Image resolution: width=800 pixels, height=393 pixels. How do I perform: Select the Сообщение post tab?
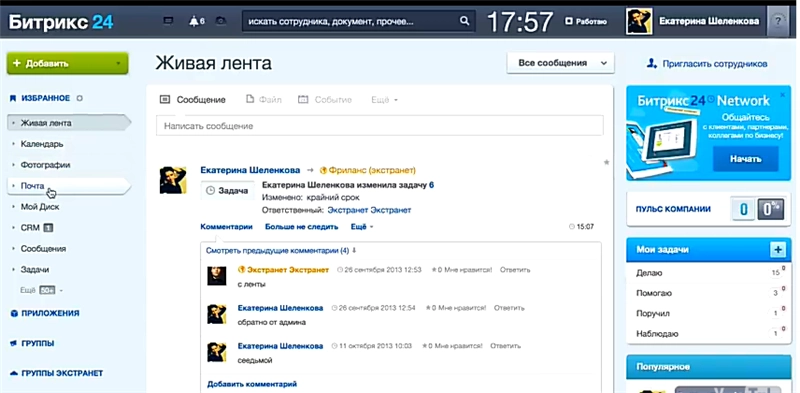click(x=193, y=100)
